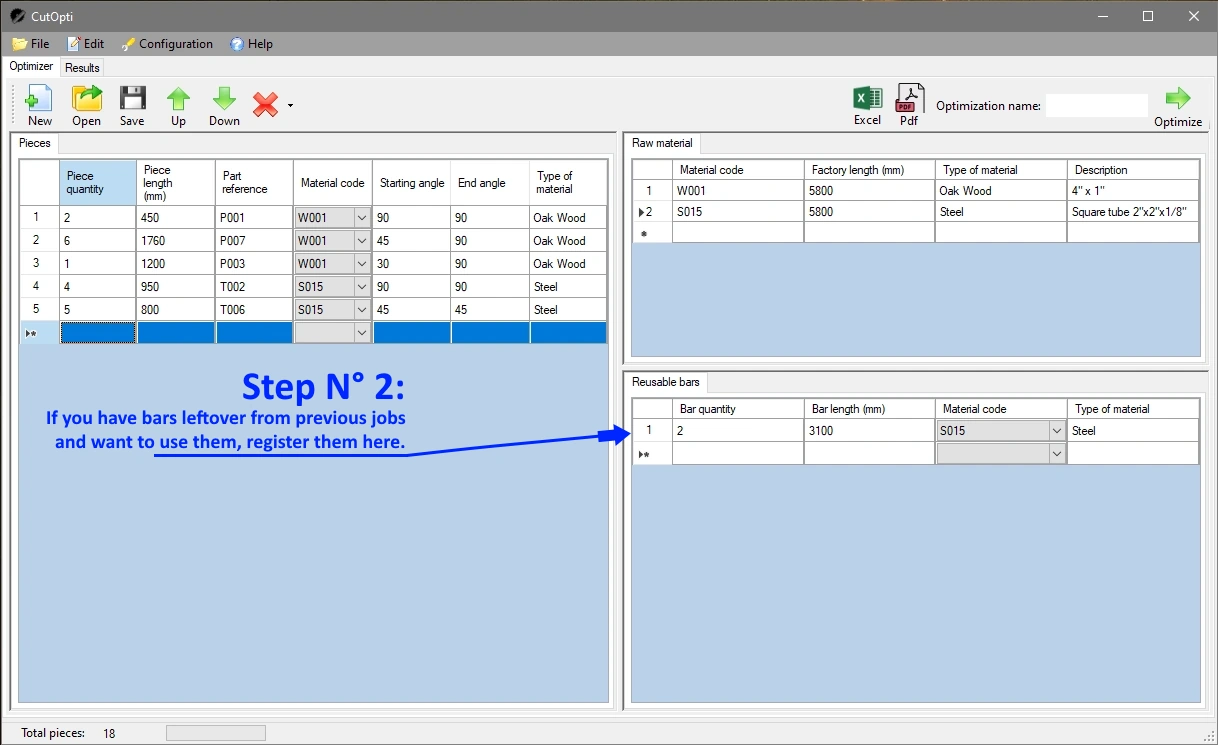Click the Optimization name text field
This screenshot has width=1218, height=745.
(1096, 106)
